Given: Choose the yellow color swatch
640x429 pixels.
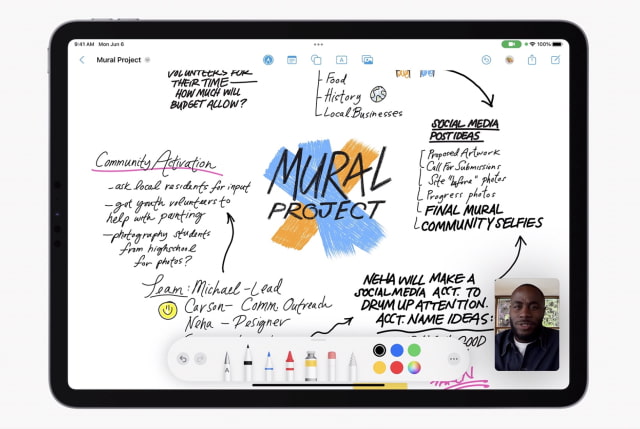Looking at the screenshot, I should (379, 367).
